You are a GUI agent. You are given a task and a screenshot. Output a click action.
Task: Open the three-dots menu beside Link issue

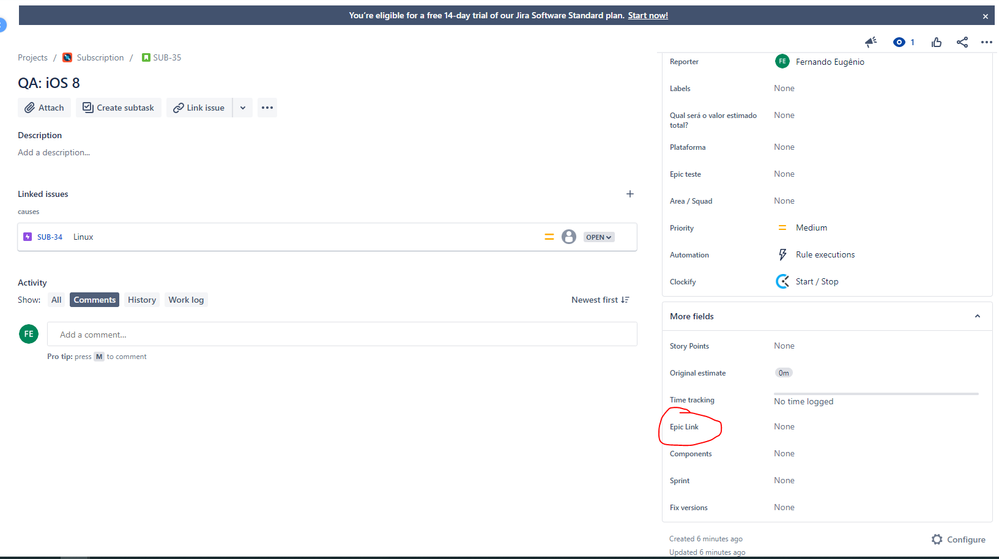click(267, 108)
